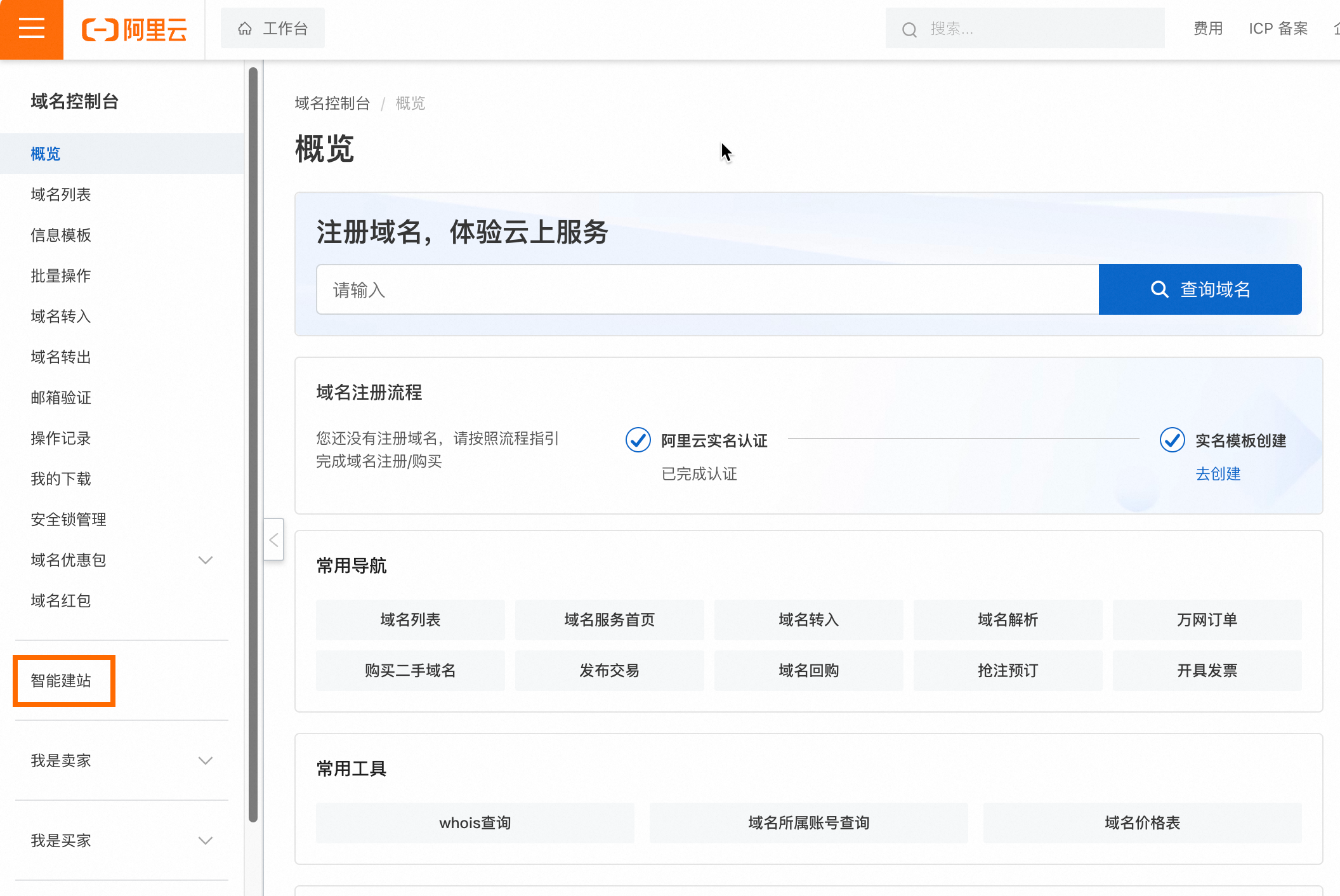Open 购买二手域名 shortcut

pyautogui.click(x=411, y=670)
